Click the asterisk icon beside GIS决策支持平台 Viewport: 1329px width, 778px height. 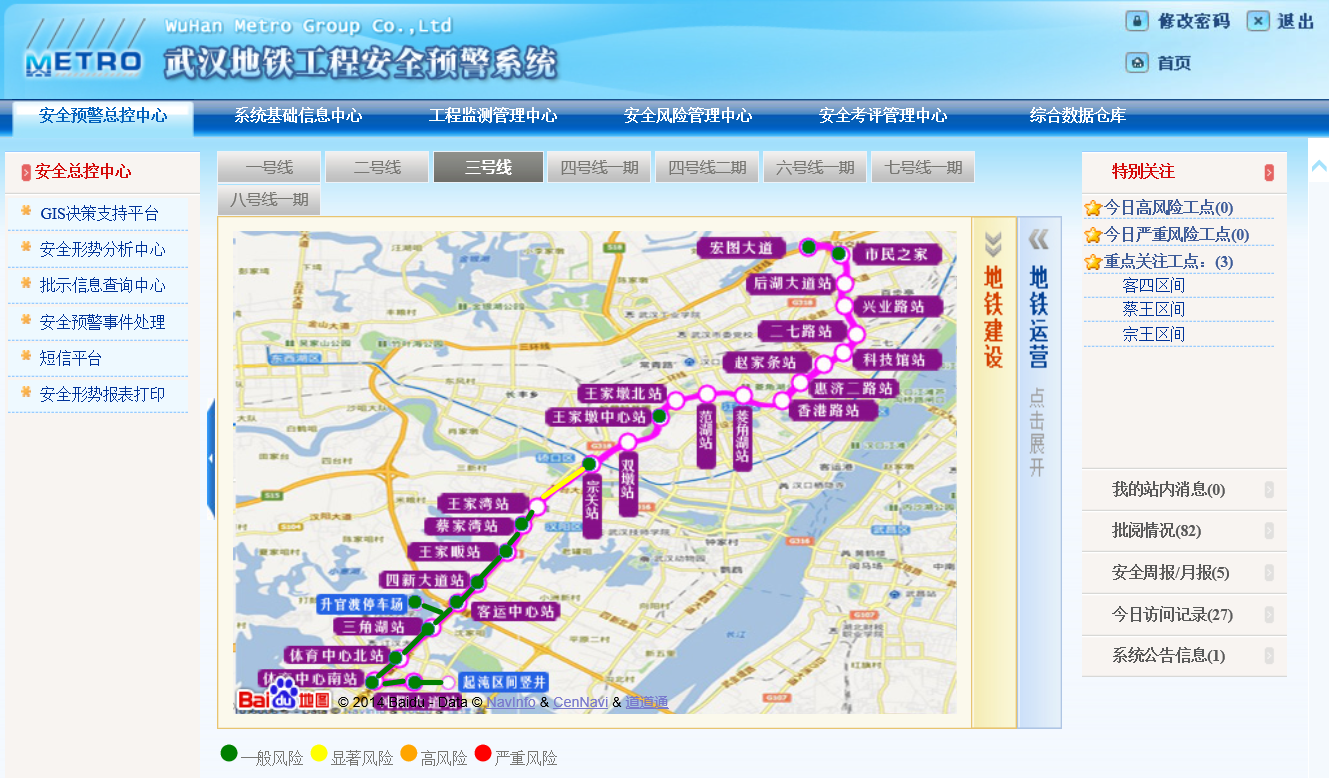pos(26,213)
